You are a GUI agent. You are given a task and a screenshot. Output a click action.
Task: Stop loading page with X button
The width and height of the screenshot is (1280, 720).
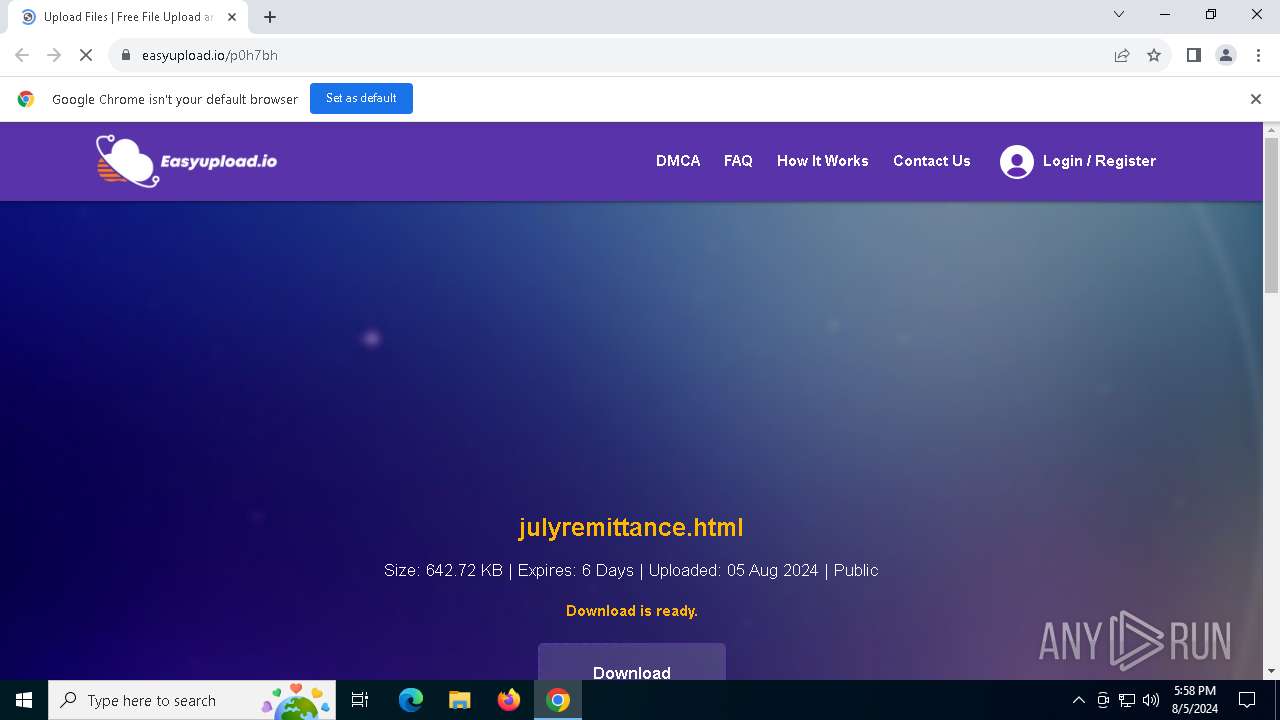point(86,55)
